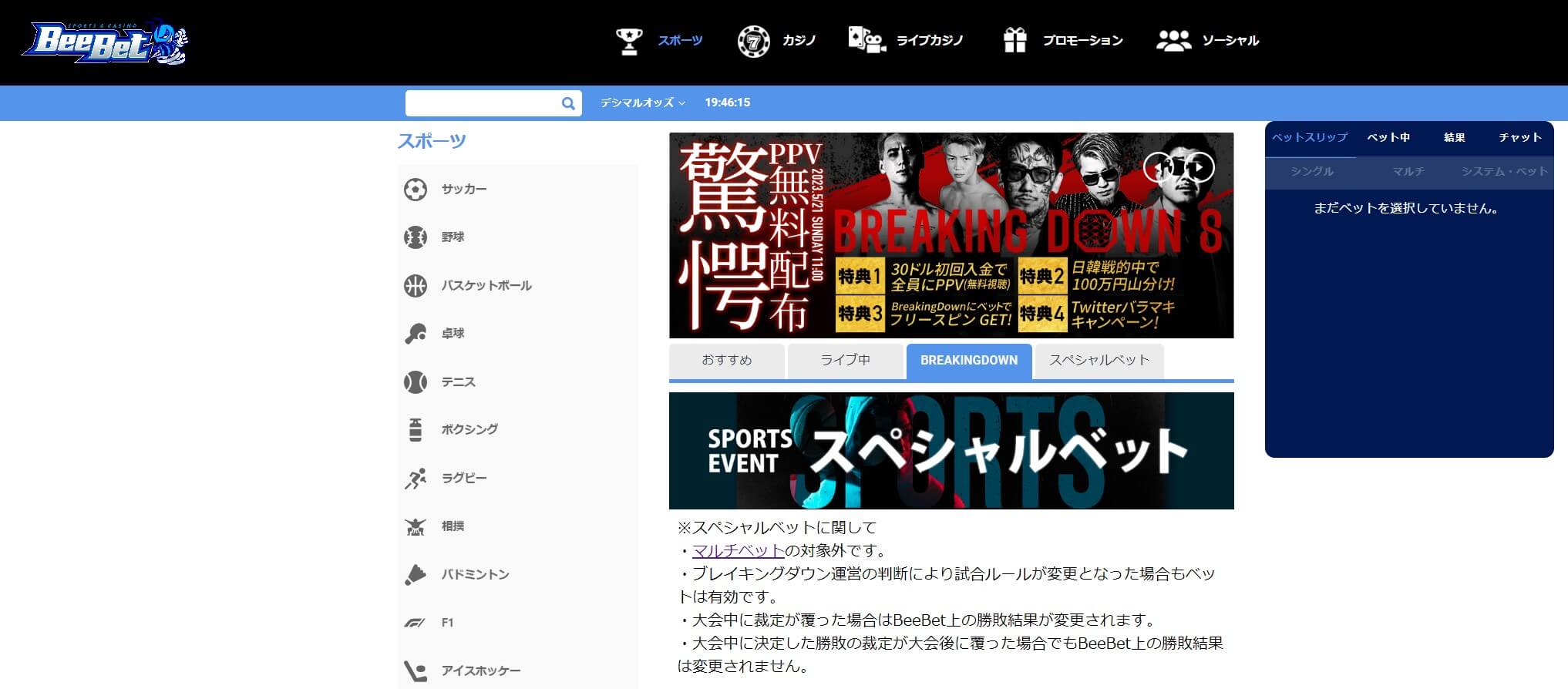
Task: Click the social people icon
Action: [1173, 41]
